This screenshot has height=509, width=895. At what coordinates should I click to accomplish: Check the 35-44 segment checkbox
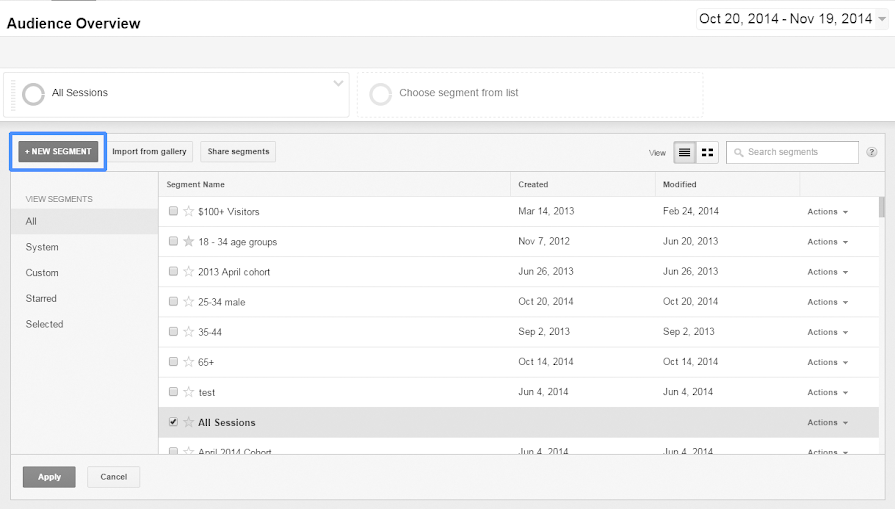coord(173,332)
